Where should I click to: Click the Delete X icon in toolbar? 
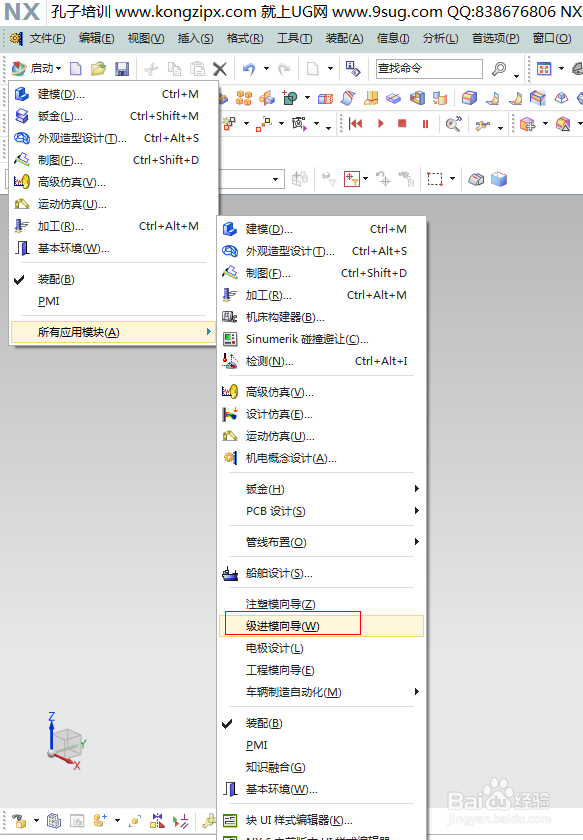point(220,69)
